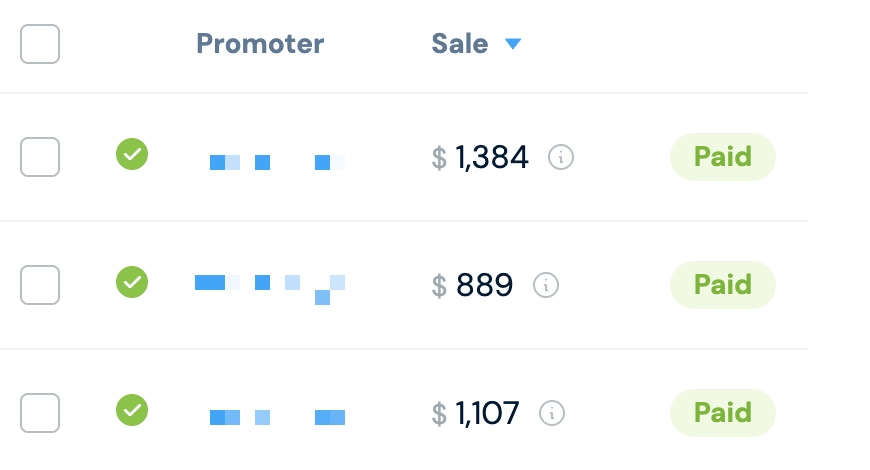Click the $889 sale amount

coord(484,286)
